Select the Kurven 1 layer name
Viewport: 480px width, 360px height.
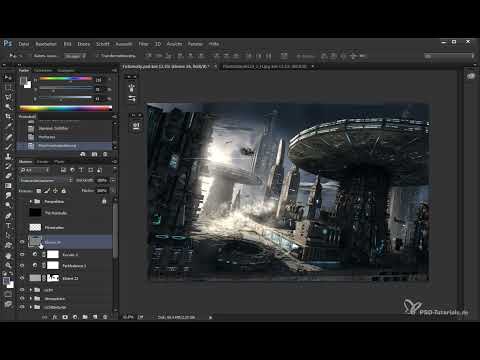point(70,255)
